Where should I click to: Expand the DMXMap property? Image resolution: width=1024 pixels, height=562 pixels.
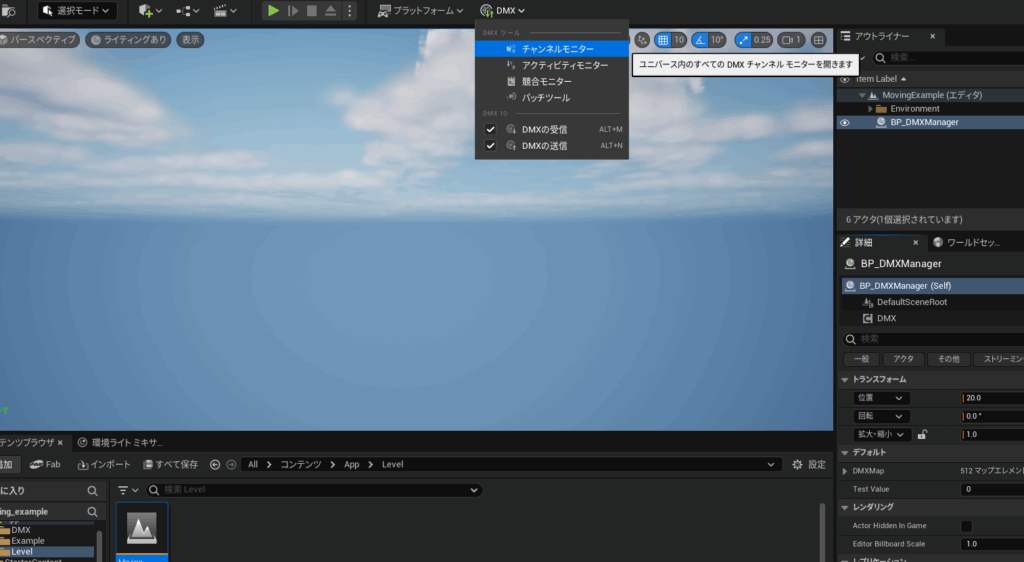click(845, 471)
